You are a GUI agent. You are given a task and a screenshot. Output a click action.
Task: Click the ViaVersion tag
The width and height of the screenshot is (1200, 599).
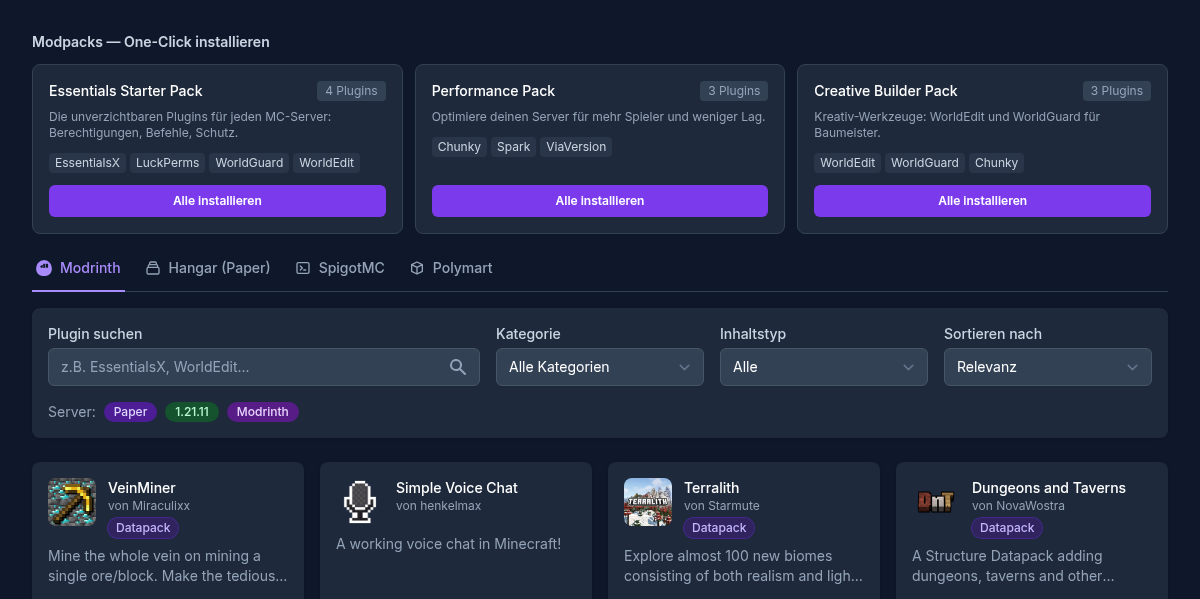point(576,147)
